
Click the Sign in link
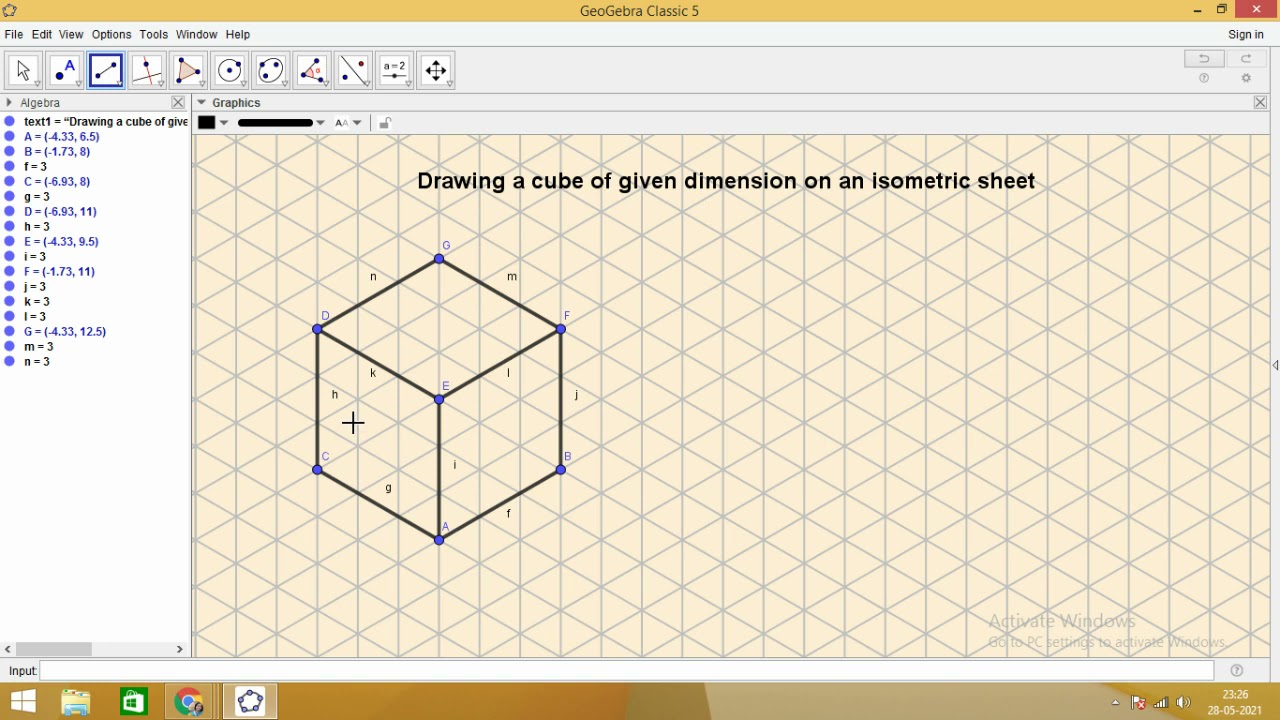tap(1246, 34)
